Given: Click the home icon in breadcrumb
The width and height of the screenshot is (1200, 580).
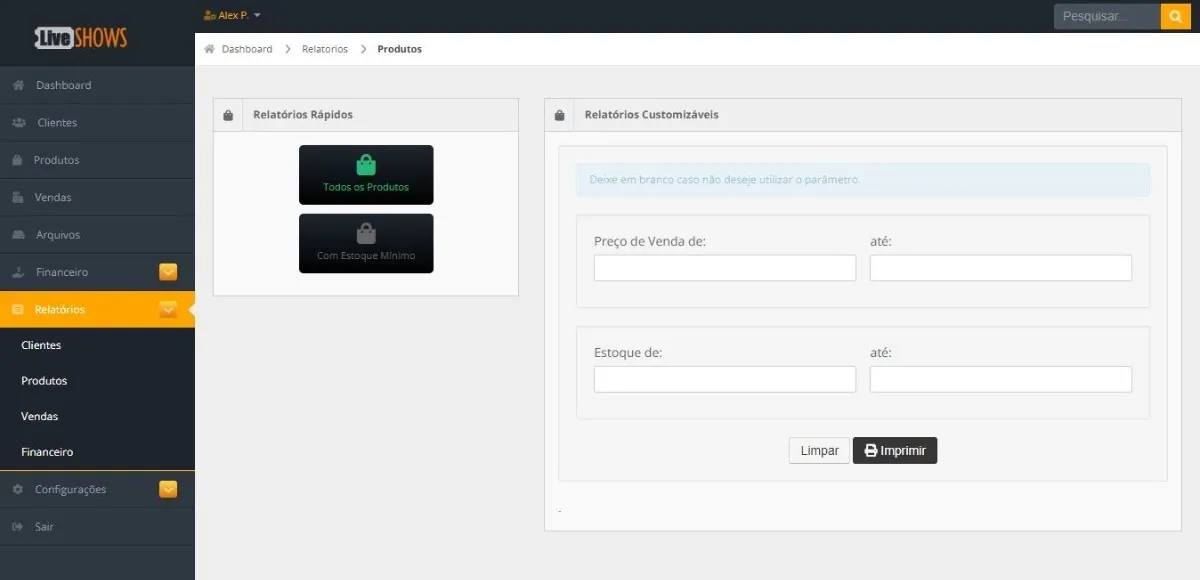Looking at the screenshot, I should [x=210, y=49].
